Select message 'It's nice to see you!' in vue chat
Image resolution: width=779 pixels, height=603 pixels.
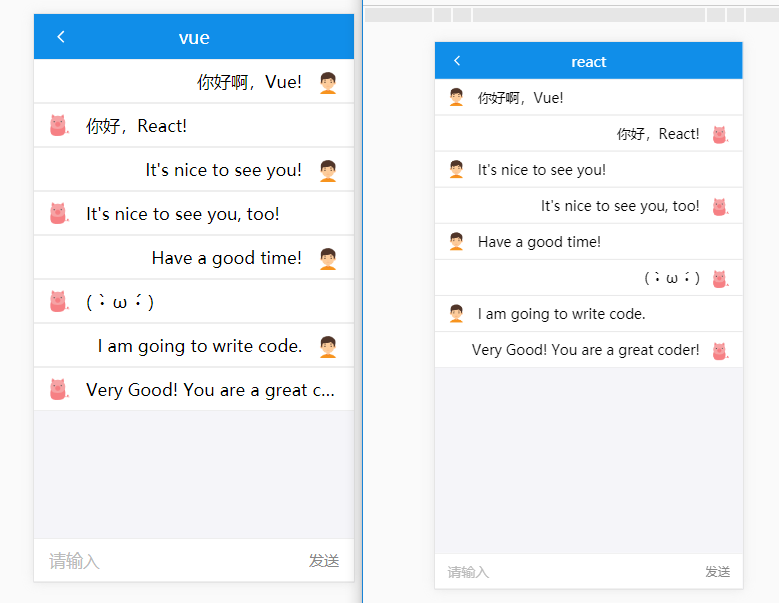pos(224,170)
